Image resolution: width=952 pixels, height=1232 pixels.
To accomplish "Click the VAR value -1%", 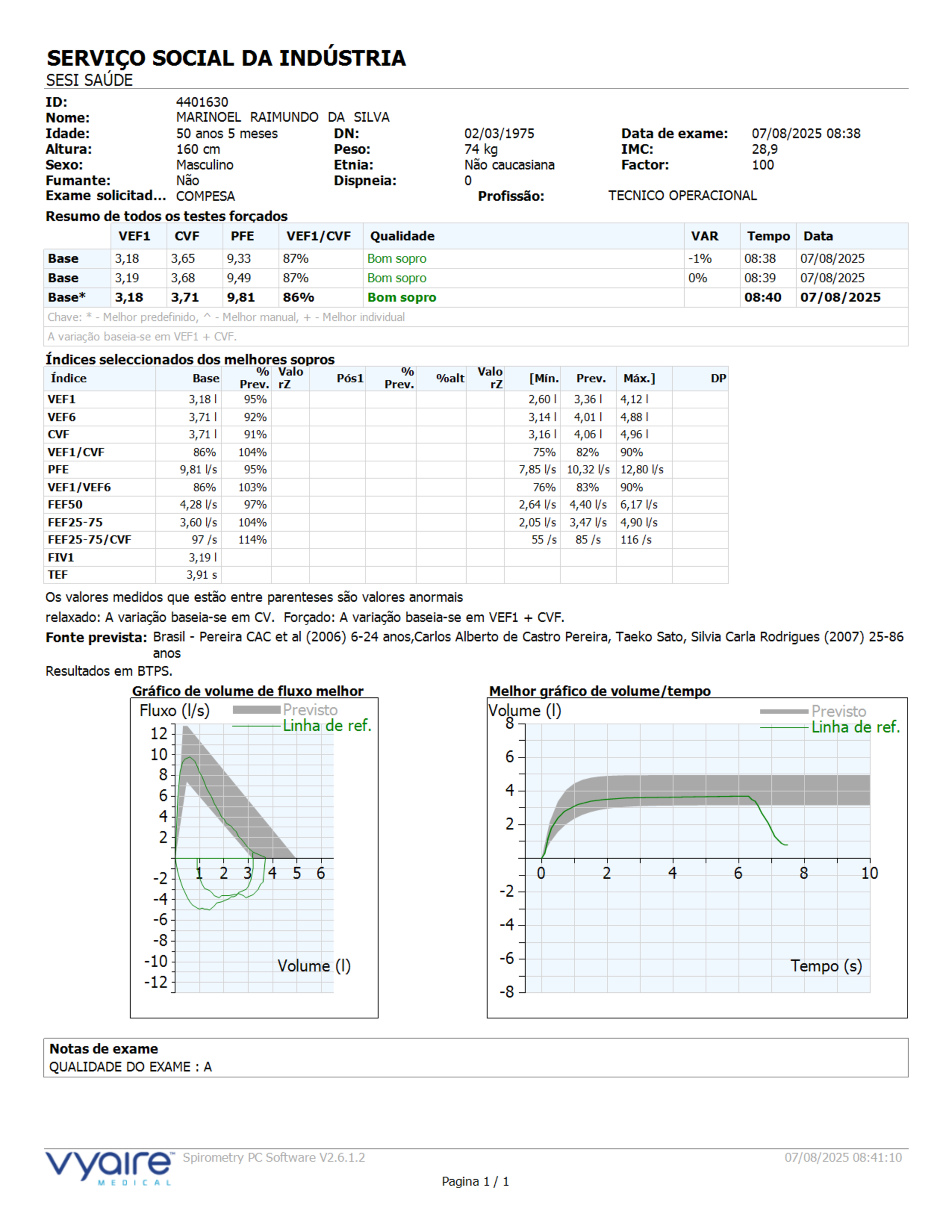I will coord(700,259).
